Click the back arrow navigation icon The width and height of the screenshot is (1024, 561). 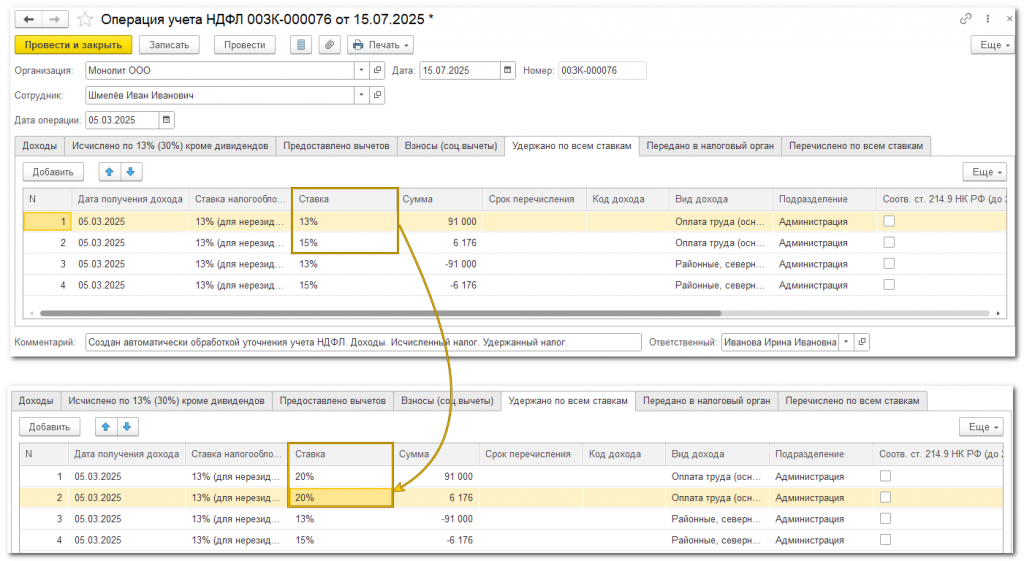29,20
